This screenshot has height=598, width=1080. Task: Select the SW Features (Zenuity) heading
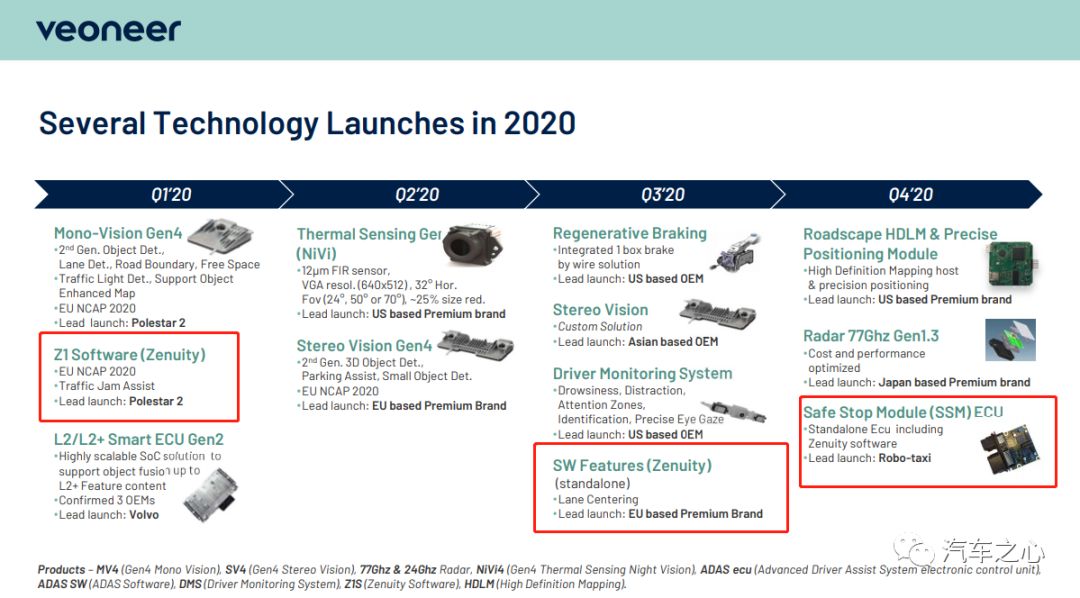tap(632, 466)
